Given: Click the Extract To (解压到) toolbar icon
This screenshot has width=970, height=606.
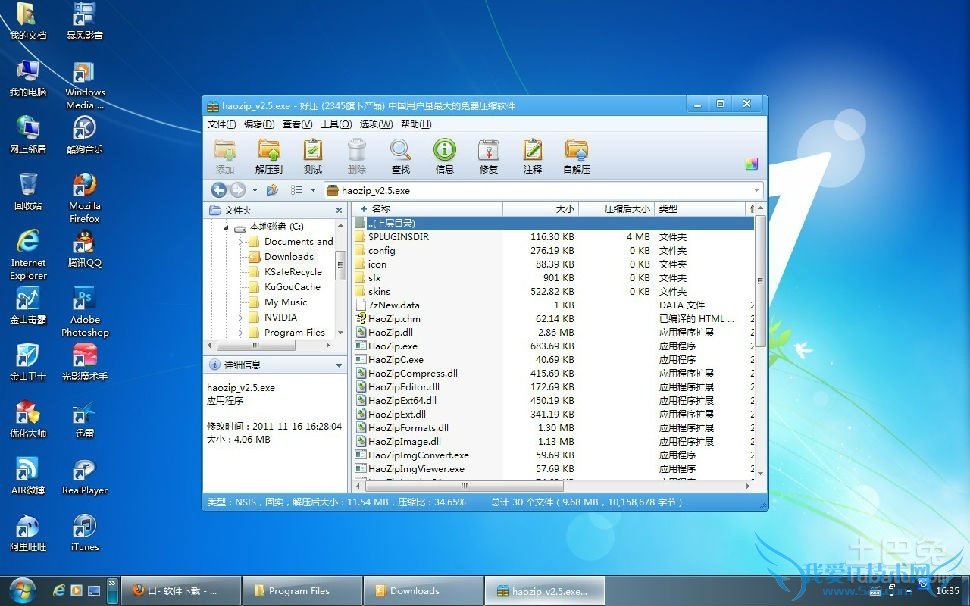Looking at the screenshot, I should [269, 152].
